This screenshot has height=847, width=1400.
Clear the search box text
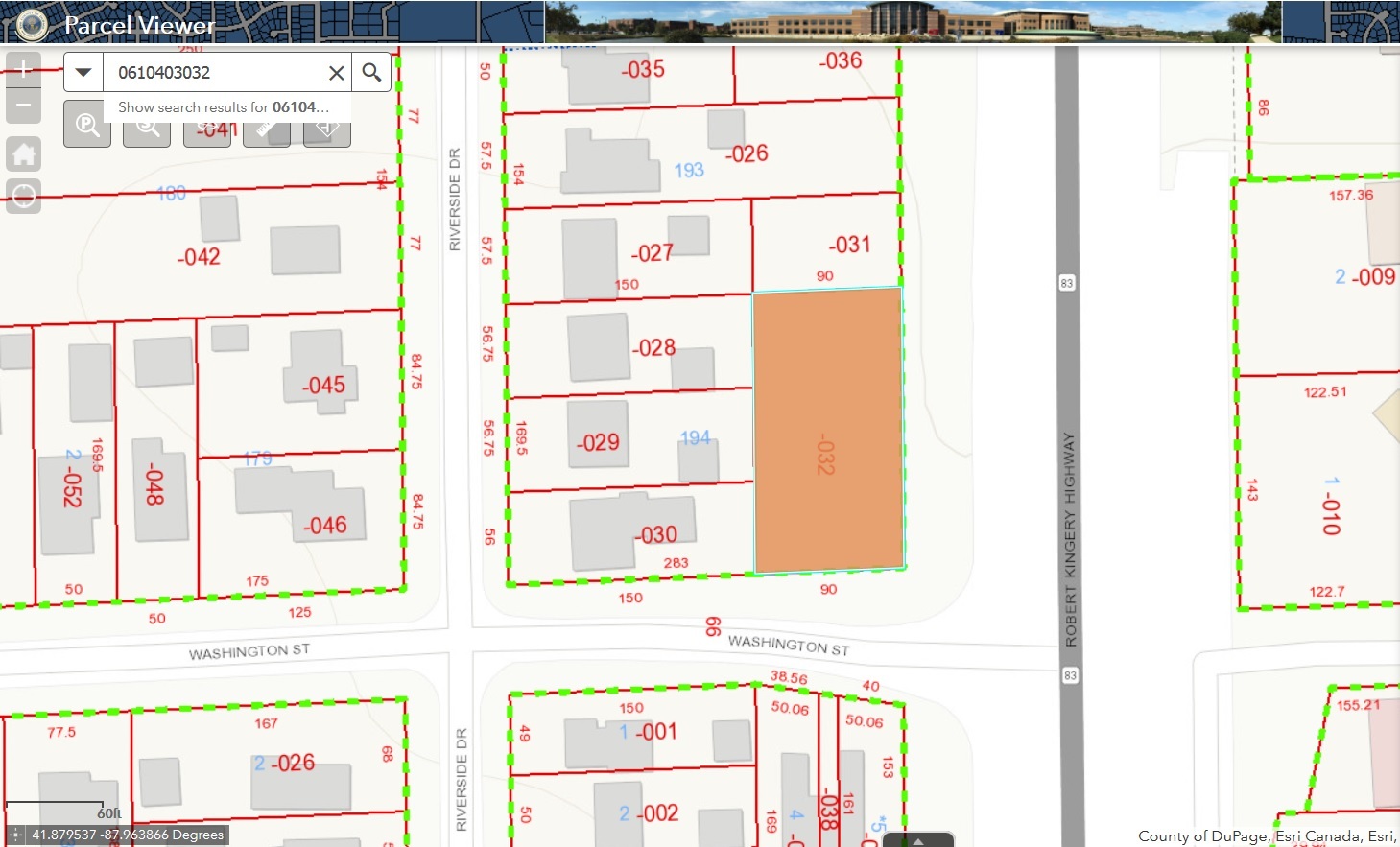tap(336, 73)
